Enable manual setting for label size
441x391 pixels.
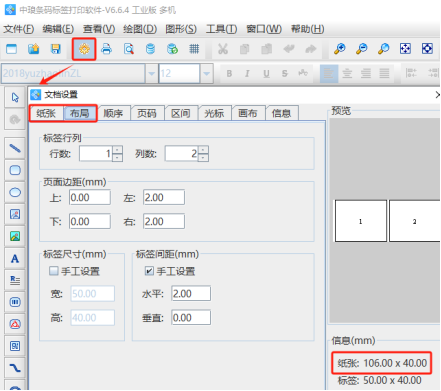[54, 271]
